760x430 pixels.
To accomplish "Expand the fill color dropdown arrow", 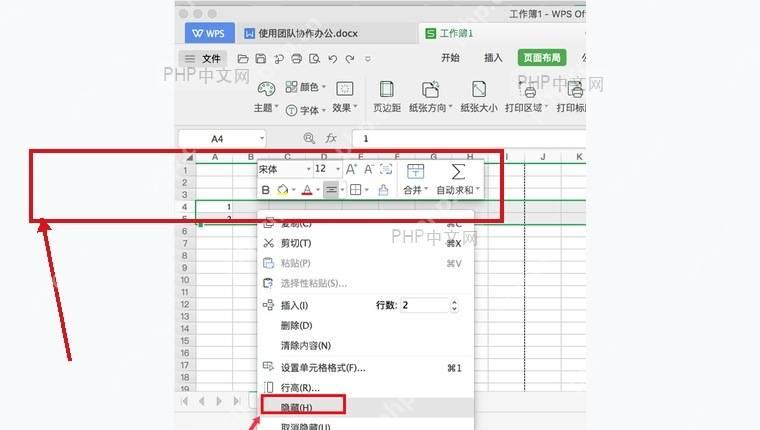I will click(294, 190).
